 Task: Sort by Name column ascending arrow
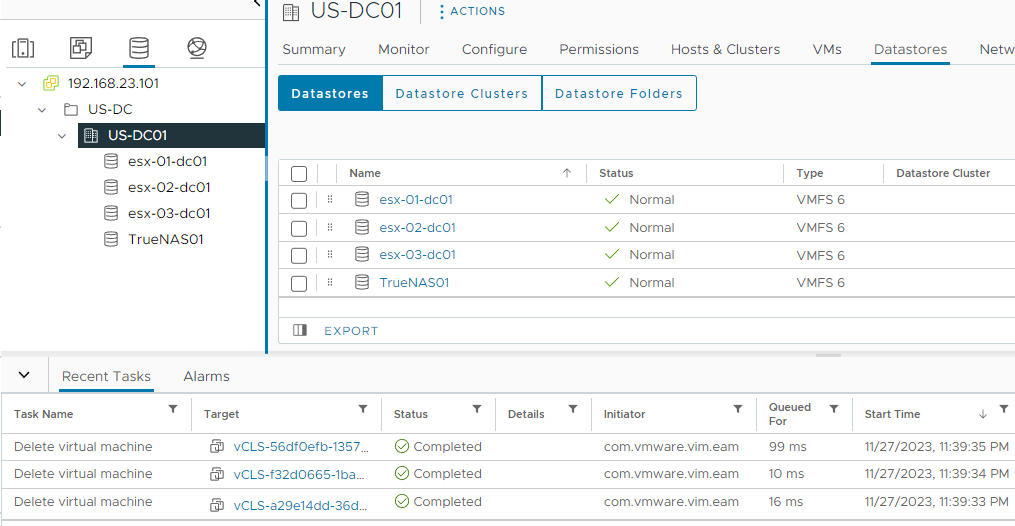567,173
